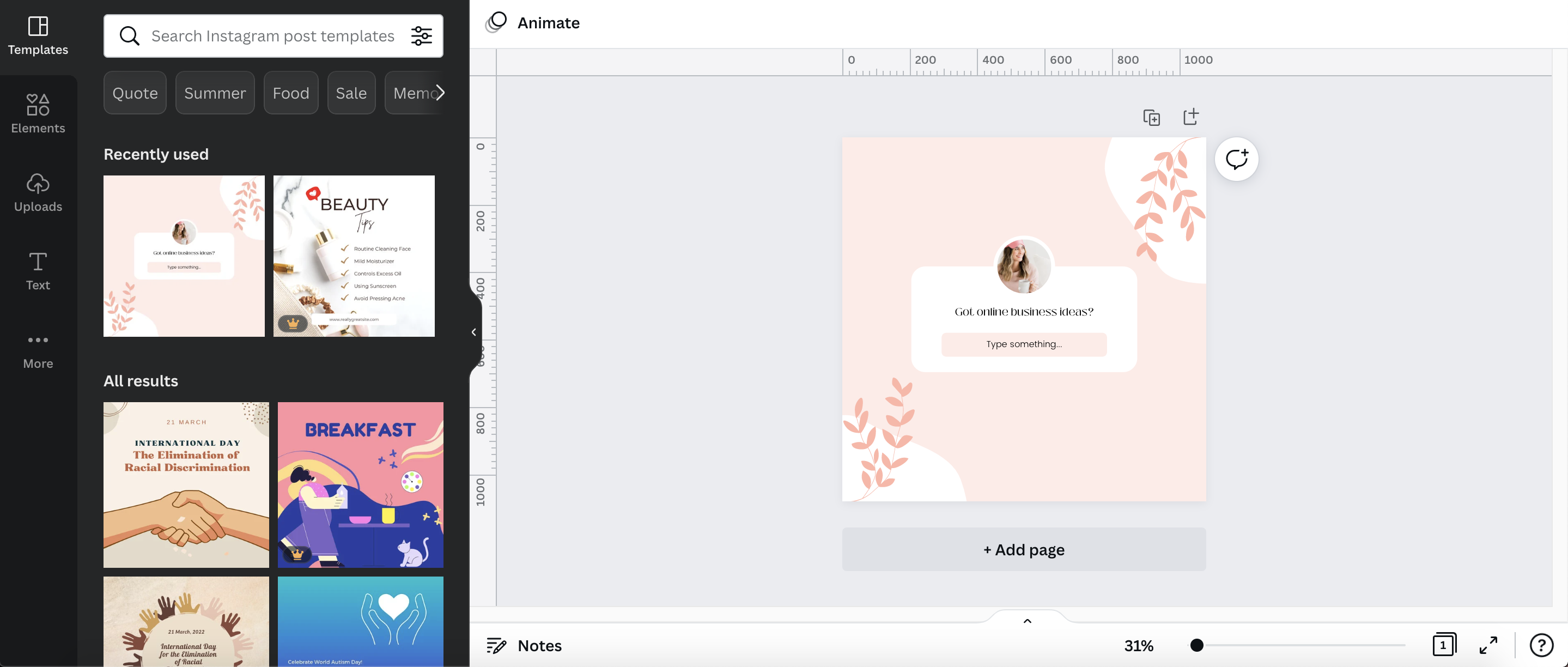Screen dimensions: 1568x667
Task: Select the profile photo on canvas
Action: tap(1023, 266)
